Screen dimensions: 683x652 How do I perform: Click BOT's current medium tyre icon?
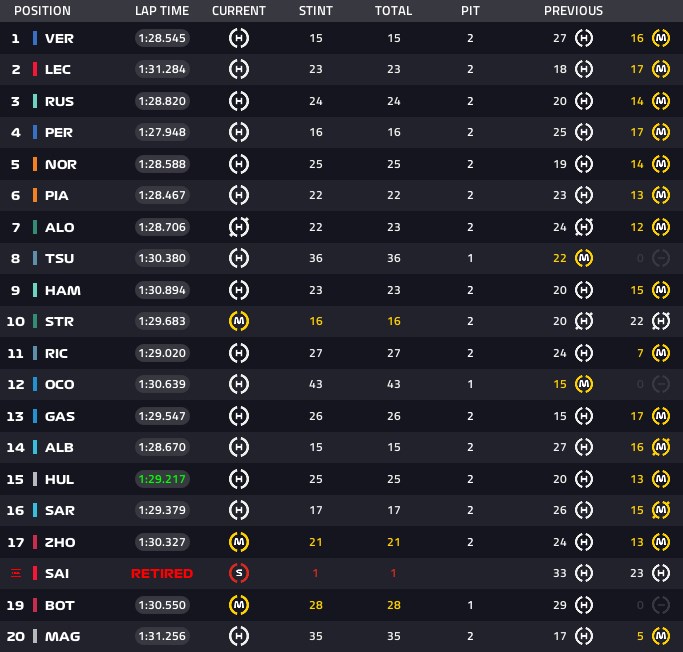(x=239, y=605)
